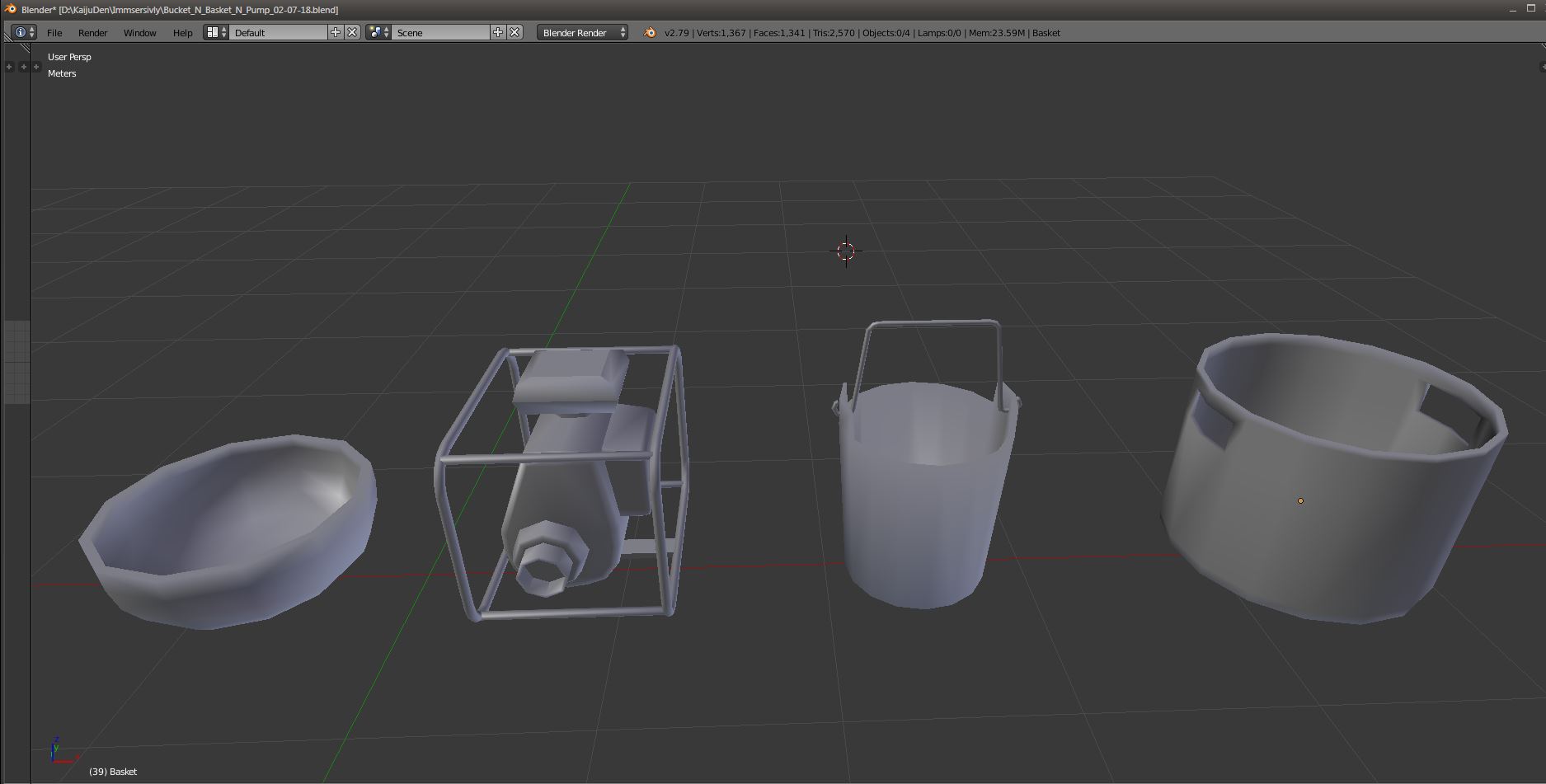
Task: Click the Default screen layout name field
Action: click(x=279, y=33)
